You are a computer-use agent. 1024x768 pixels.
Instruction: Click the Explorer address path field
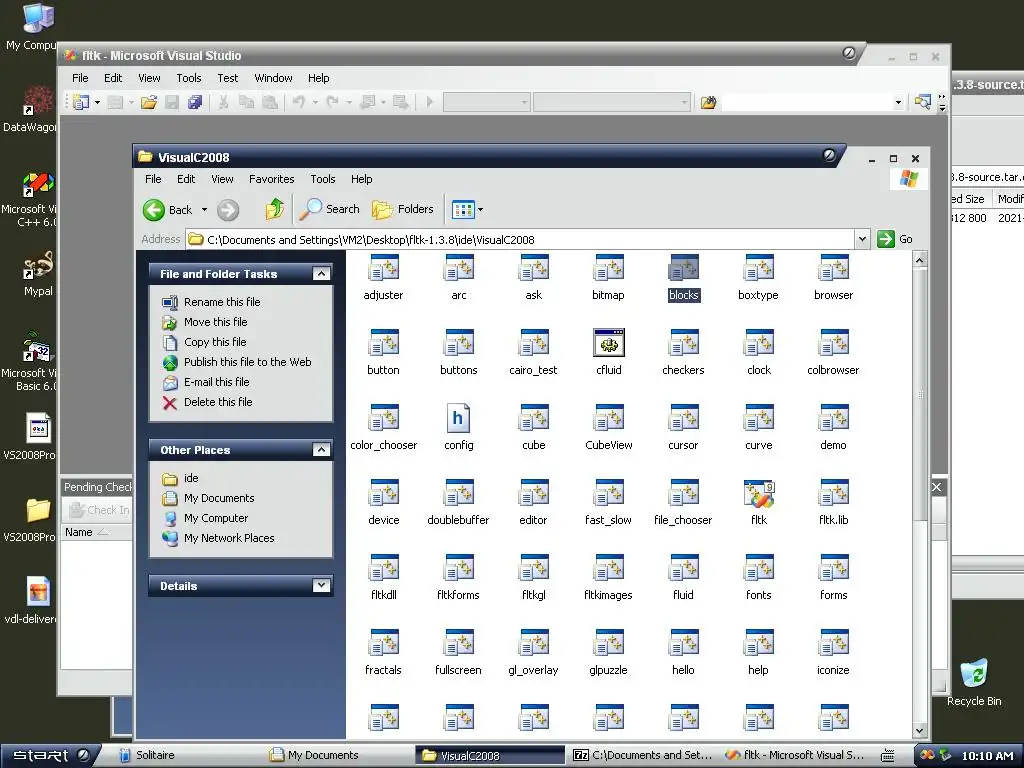529,240
